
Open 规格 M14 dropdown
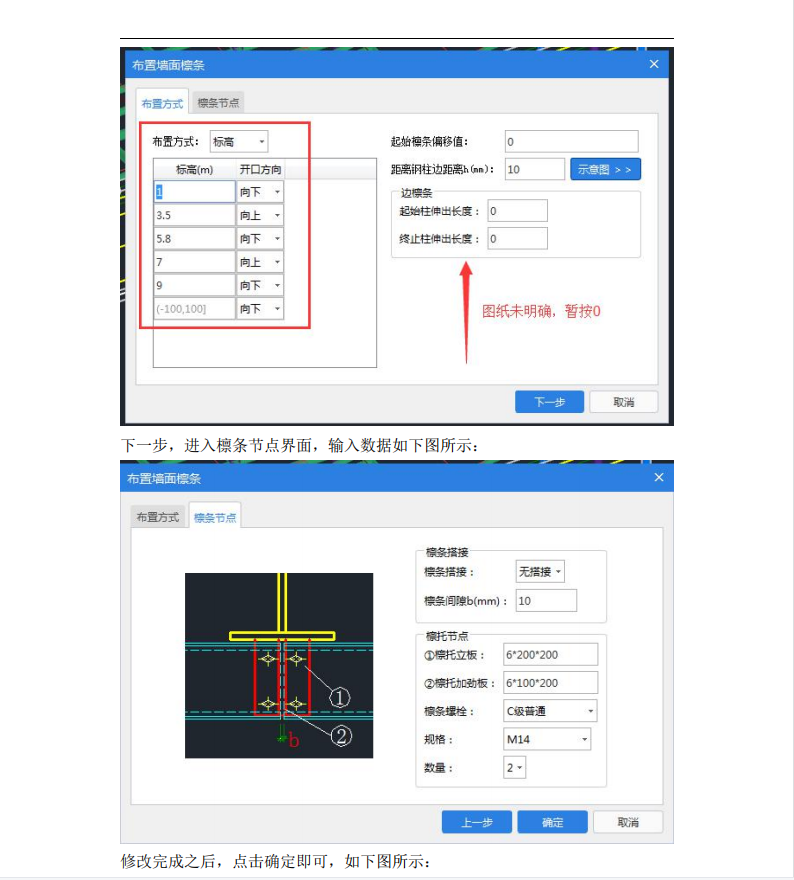(x=547, y=739)
